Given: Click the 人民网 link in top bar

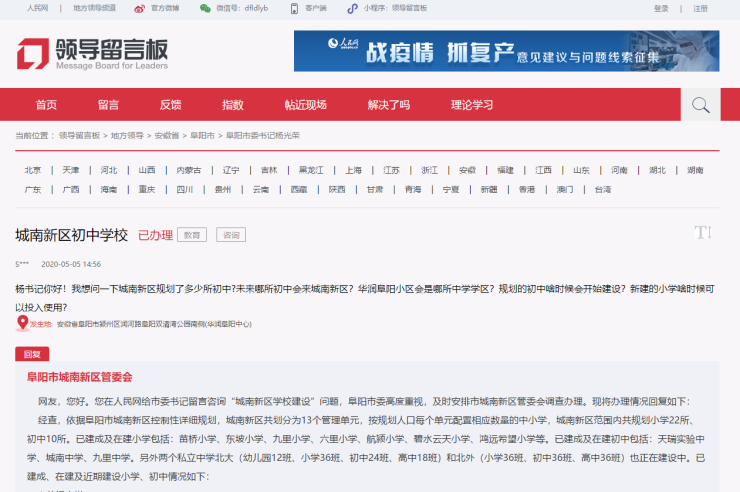Looking at the screenshot, I should [x=38, y=8].
